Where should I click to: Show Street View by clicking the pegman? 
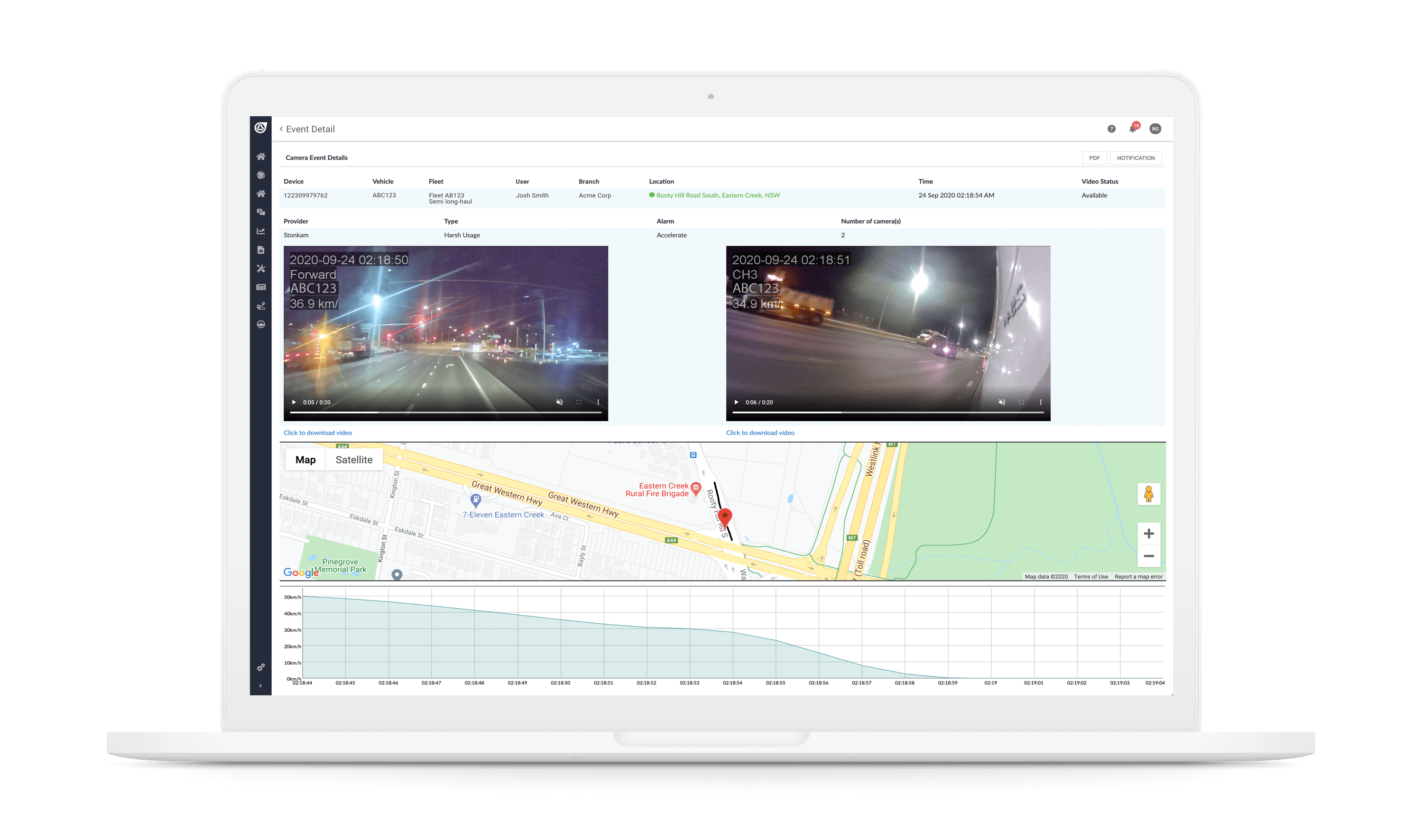tap(1149, 494)
